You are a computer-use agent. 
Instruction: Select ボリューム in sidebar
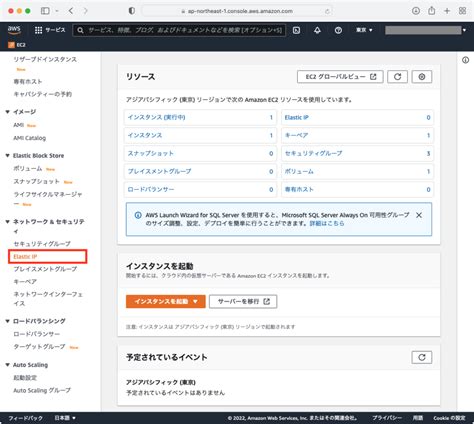pyautogui.click(x=28, y=168)
